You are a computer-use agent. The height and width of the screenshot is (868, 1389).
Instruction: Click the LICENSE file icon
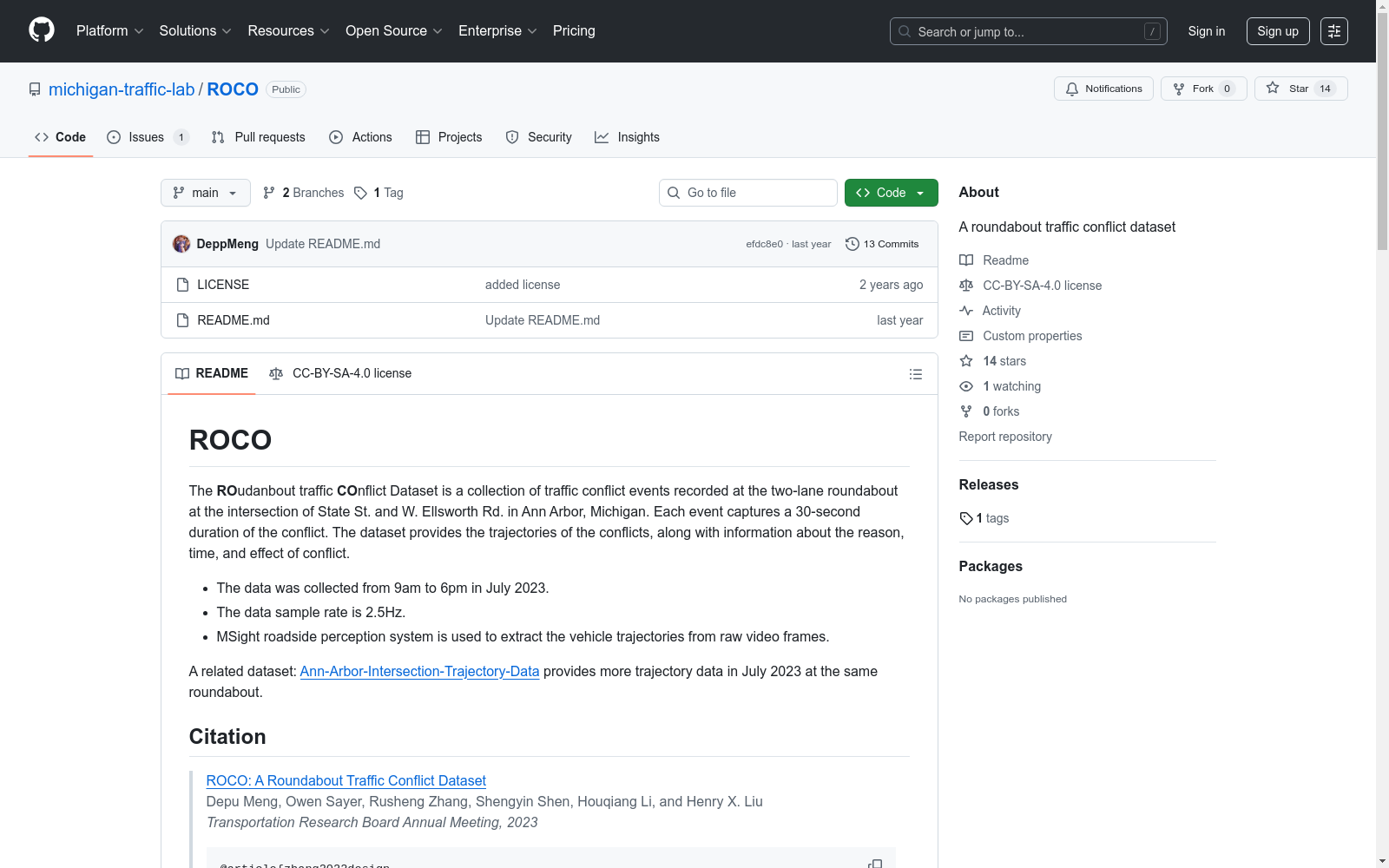[x=182, y=285]
